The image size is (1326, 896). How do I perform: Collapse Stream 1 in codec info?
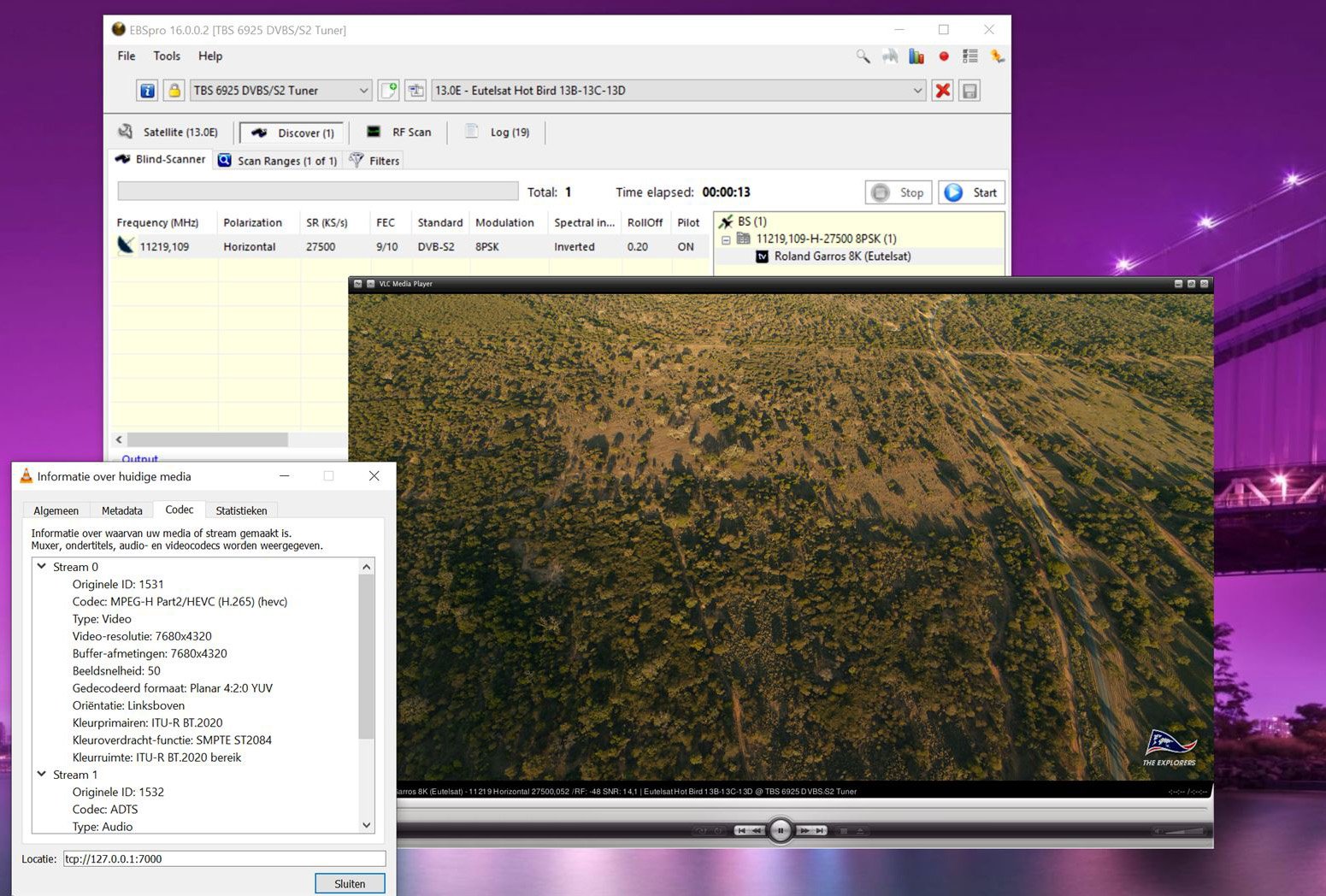click(41, 774)
